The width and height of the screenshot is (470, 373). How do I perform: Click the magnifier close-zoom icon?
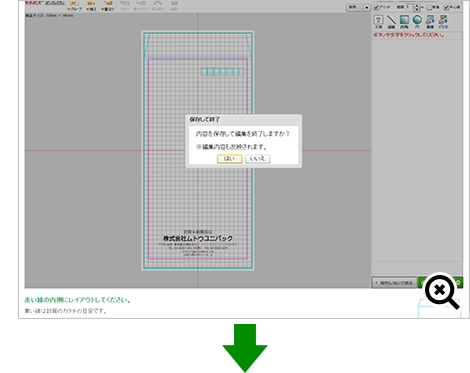pyautogui.click(x=443, y=292)
